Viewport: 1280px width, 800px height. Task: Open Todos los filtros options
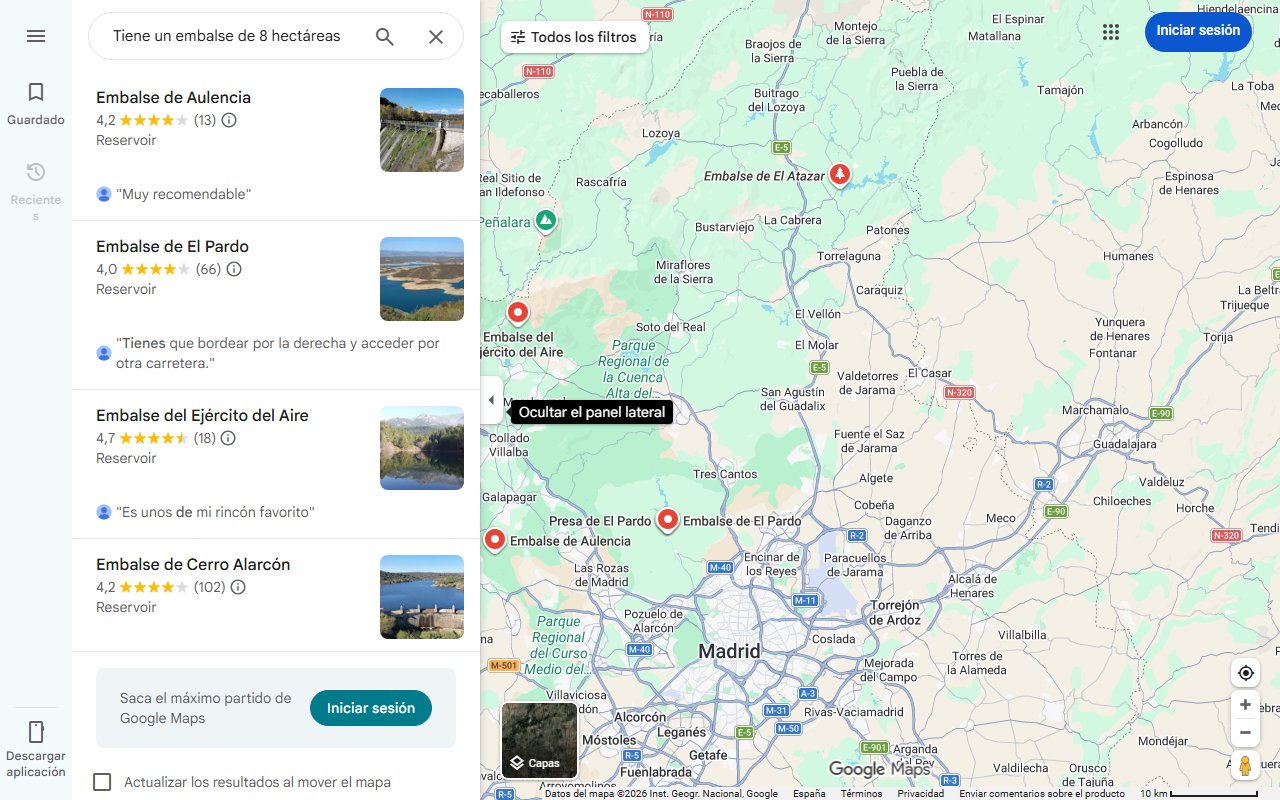tap(574, 36)
